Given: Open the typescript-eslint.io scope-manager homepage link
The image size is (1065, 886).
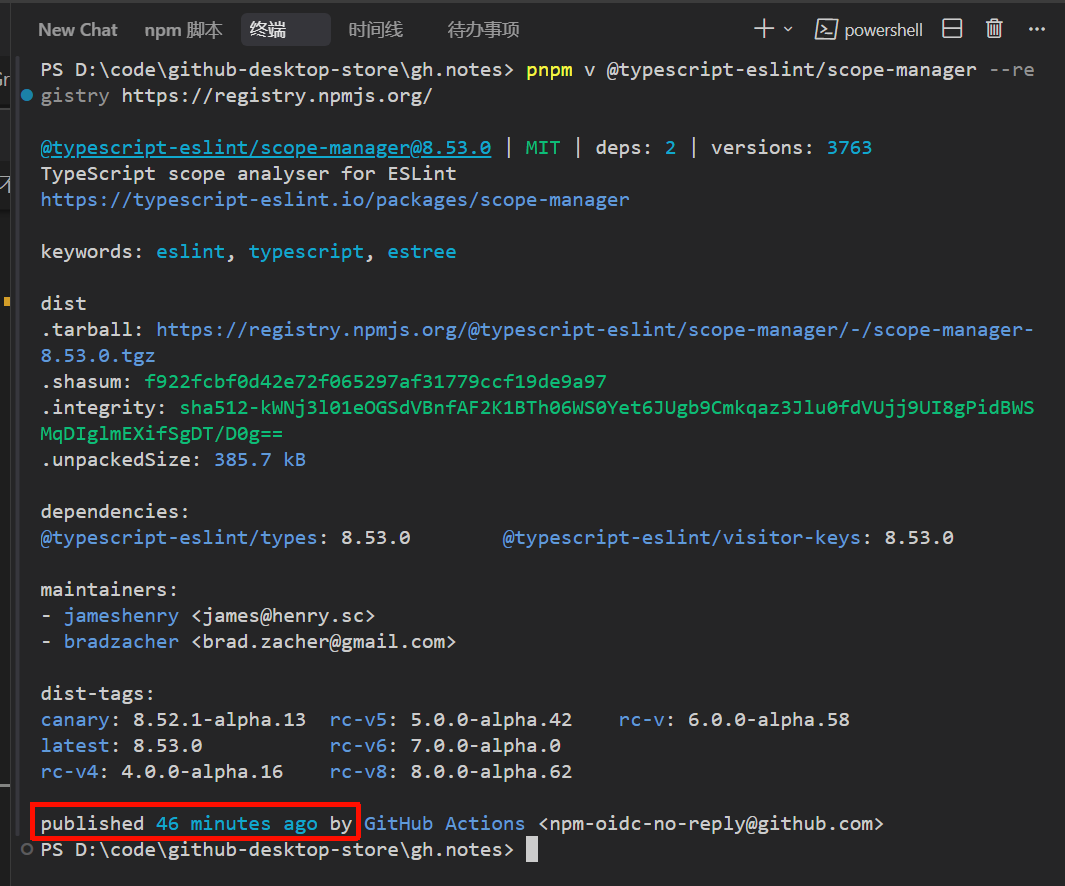Looking at the screenshot, I should pyautogui.click(x=335, y=199).
